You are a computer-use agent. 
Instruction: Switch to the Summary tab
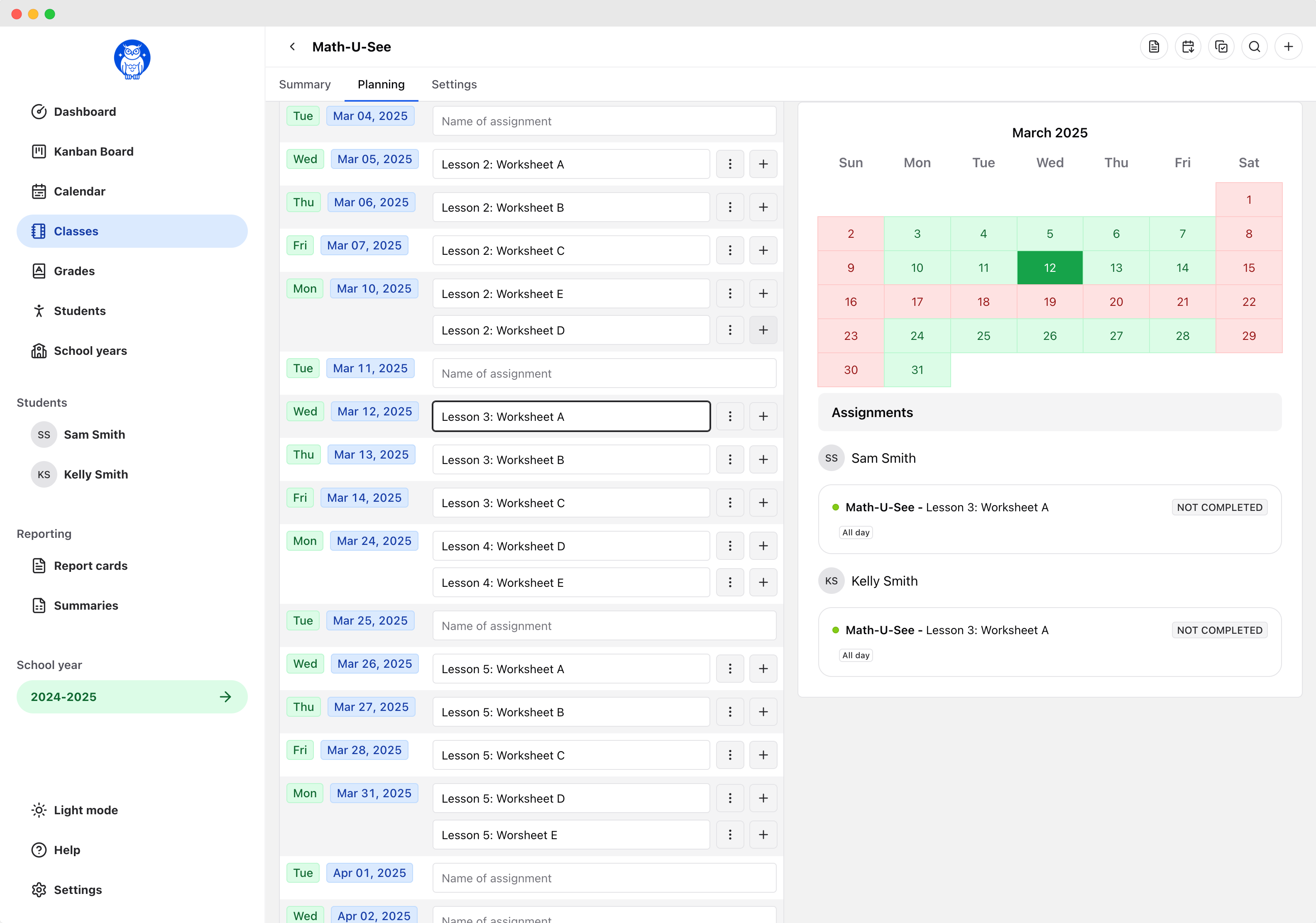pos(304,84)
